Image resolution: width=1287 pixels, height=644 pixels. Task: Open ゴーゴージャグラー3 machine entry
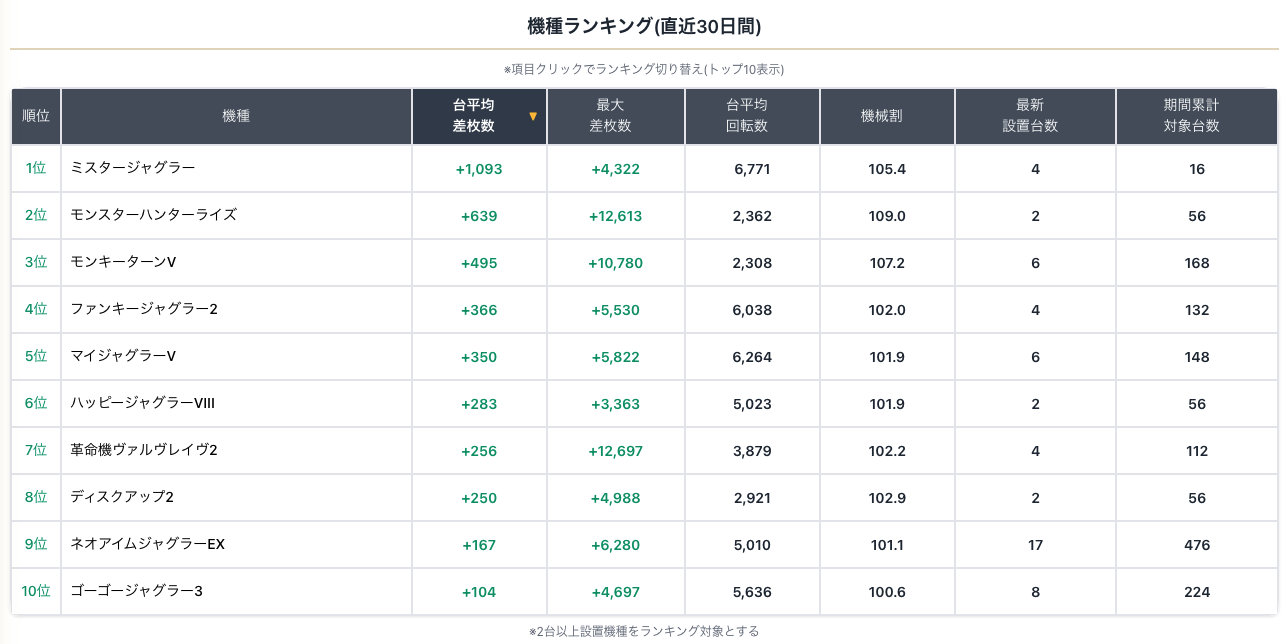(x=137, y=591)
